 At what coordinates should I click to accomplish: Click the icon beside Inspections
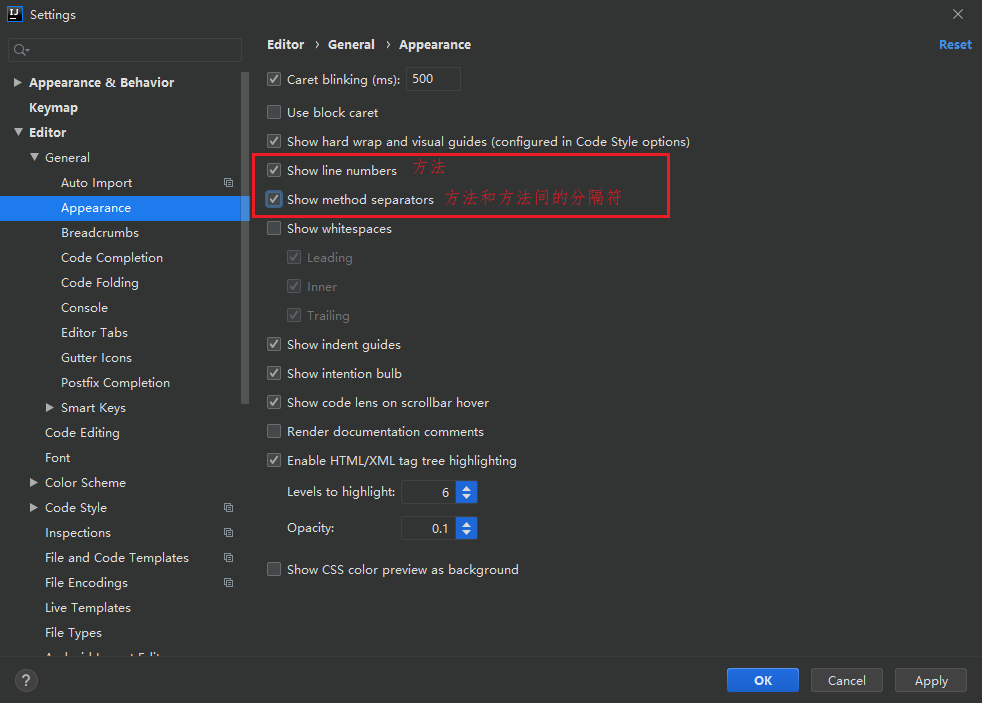tap(228, 533)
